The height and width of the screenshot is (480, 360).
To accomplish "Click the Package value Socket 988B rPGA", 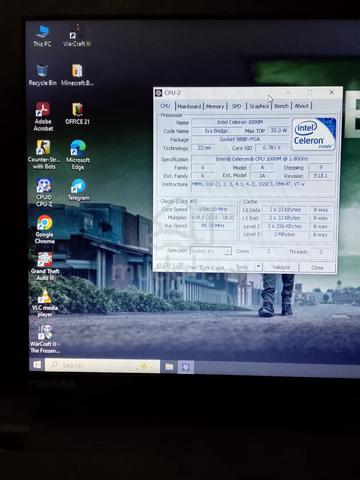I will 240,139.
